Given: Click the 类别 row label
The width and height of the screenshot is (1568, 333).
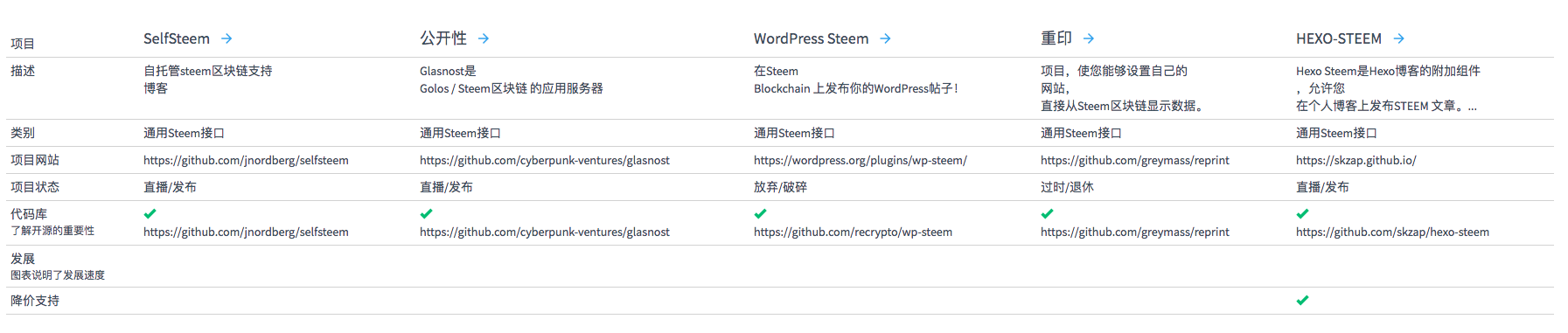Looking at the screenshot, I should 23,133.
